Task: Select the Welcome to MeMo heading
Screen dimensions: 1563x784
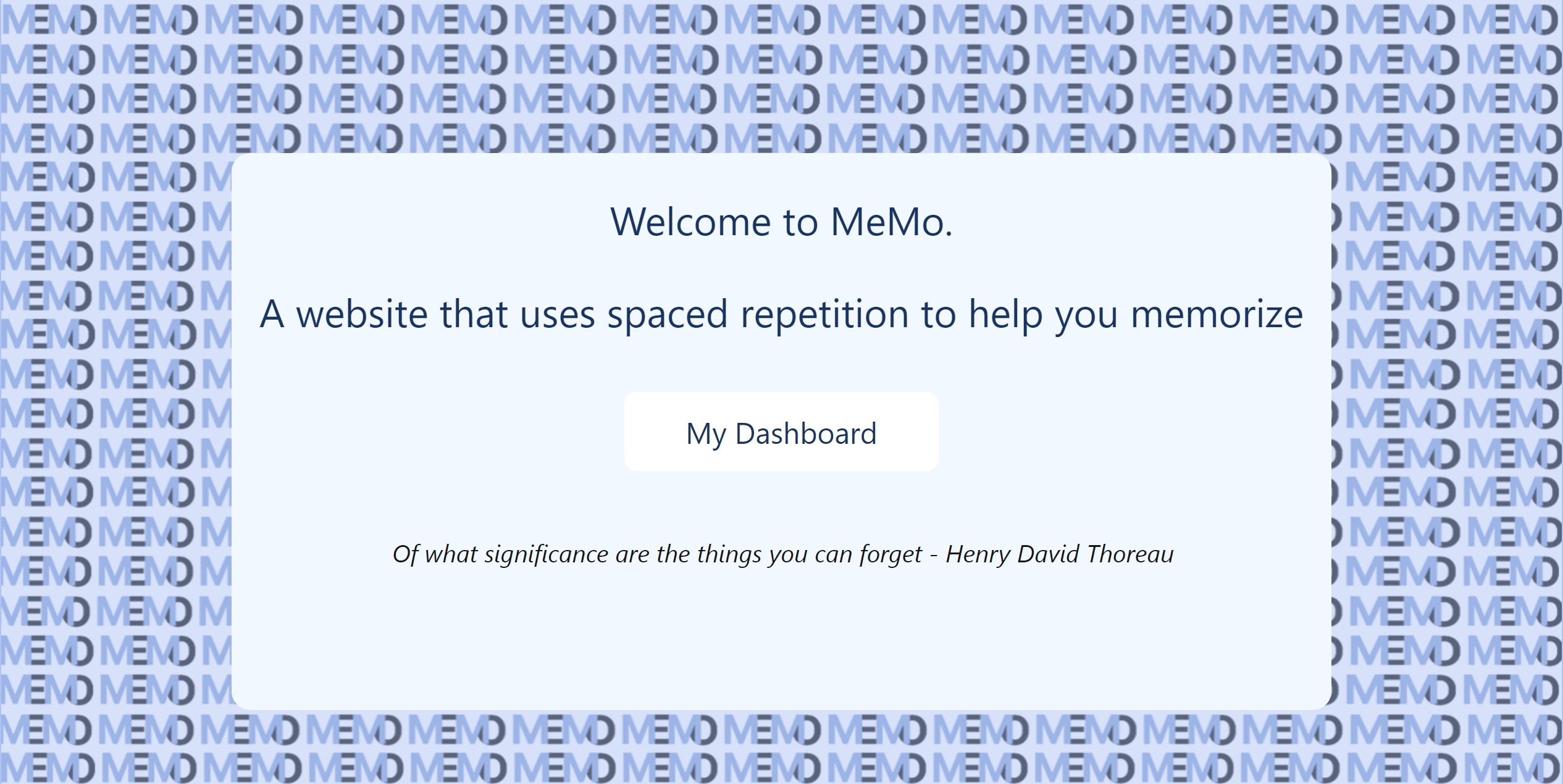Action: (x=781, y=222)
